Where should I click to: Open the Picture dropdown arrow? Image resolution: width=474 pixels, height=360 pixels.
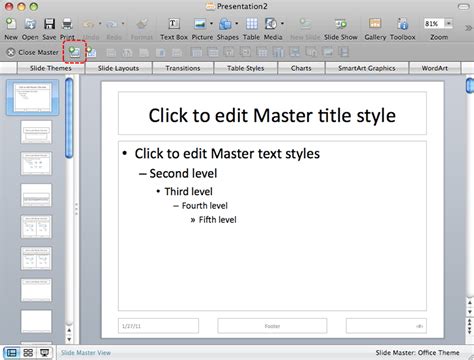pos(211,24)
